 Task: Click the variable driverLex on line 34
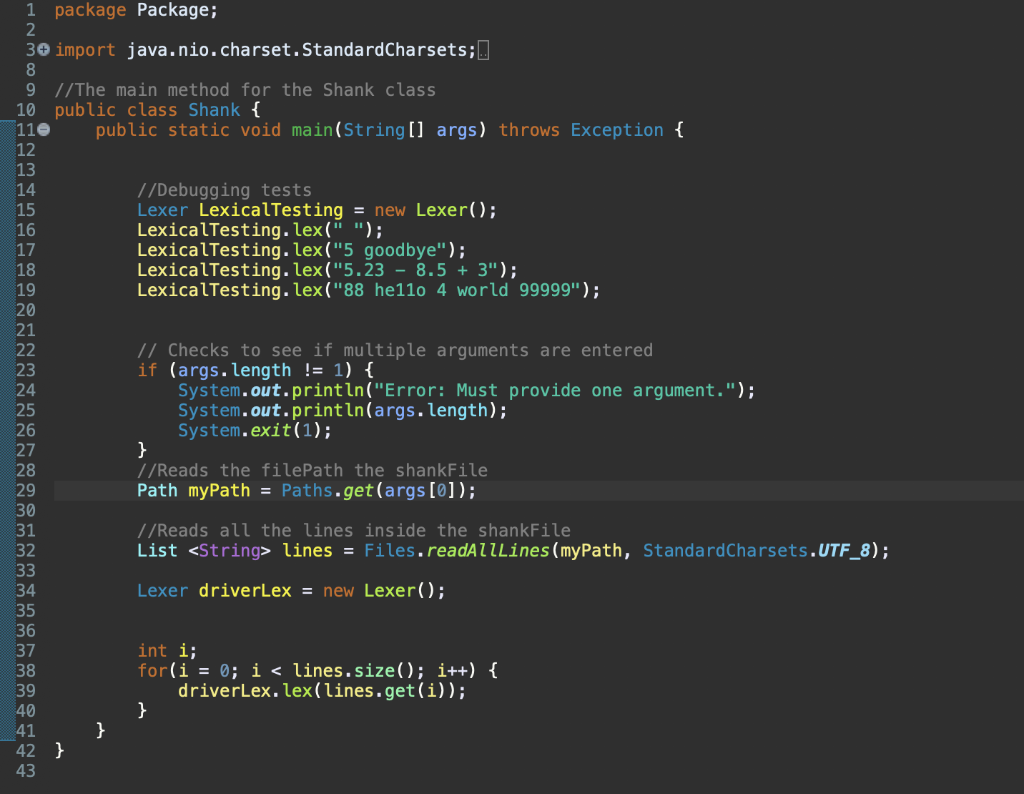246,591
